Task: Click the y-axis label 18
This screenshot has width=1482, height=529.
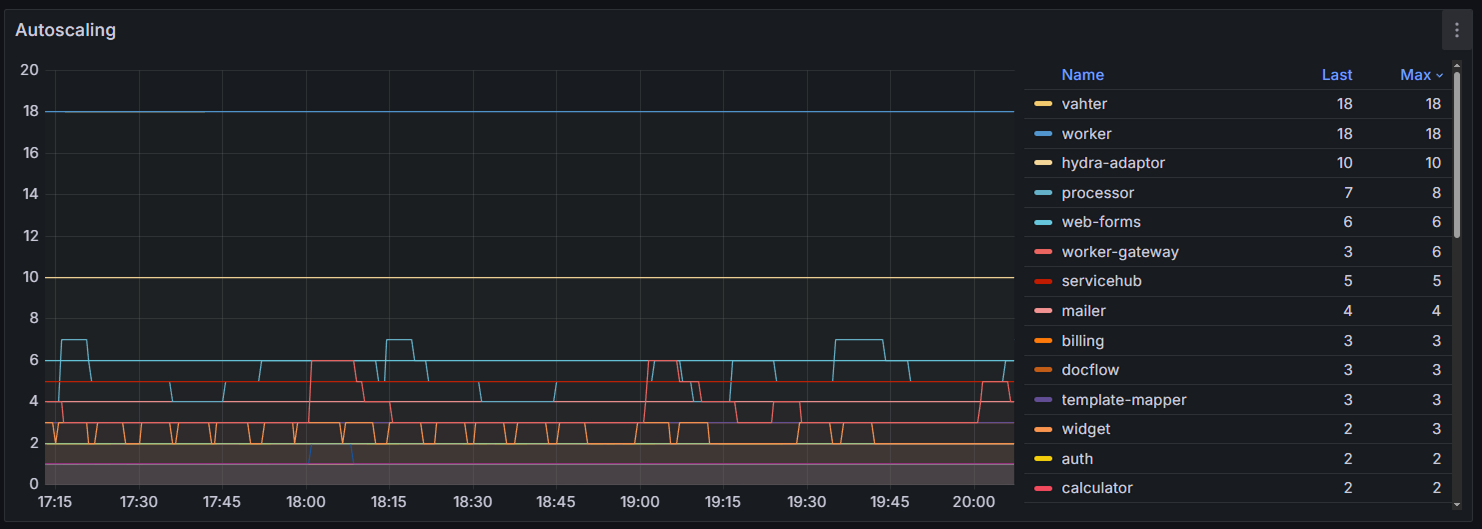Action: (x=29, y=111)
